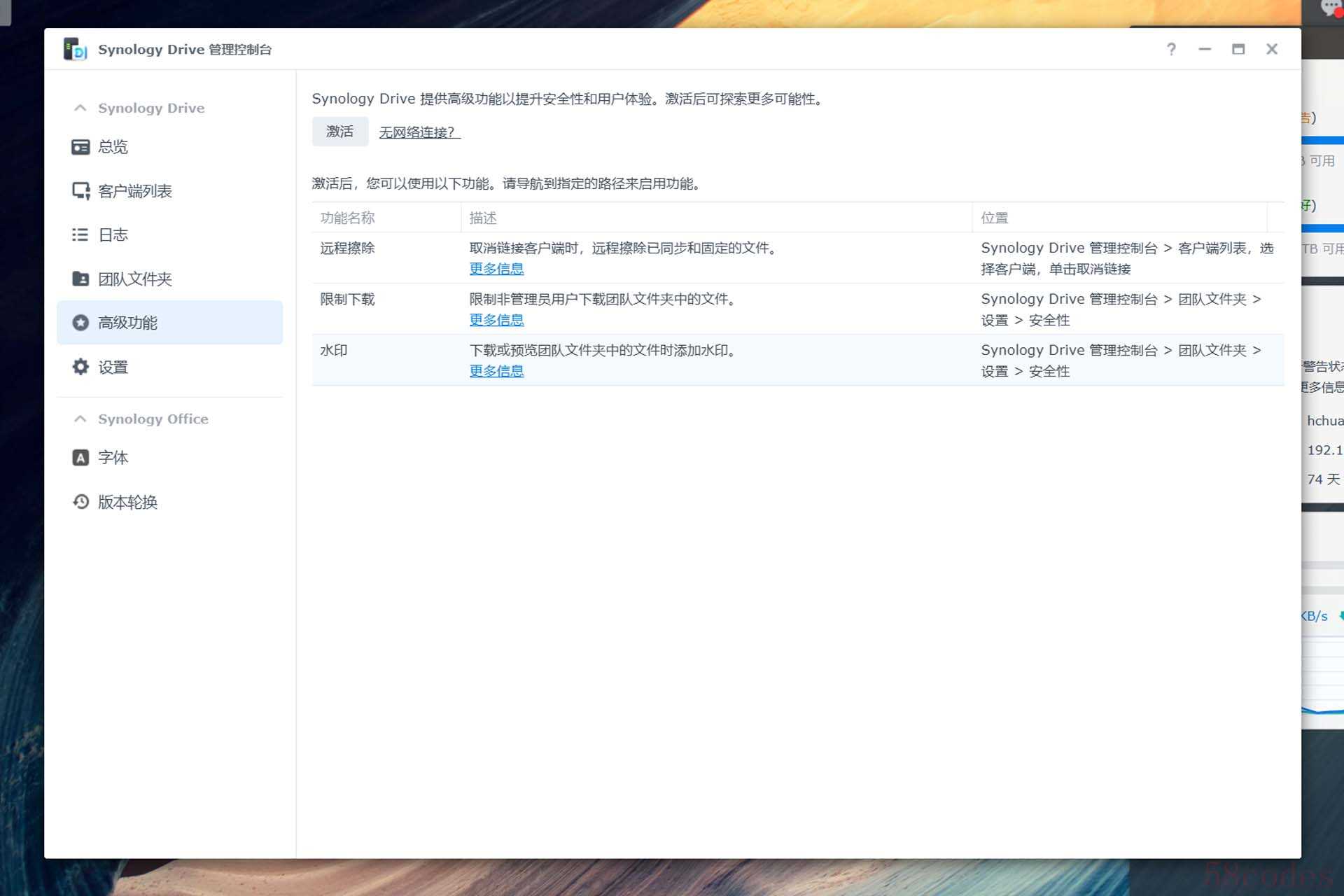Click the Synology Drive section heading
The image size is (1344, 896).
tap(151, 108)
